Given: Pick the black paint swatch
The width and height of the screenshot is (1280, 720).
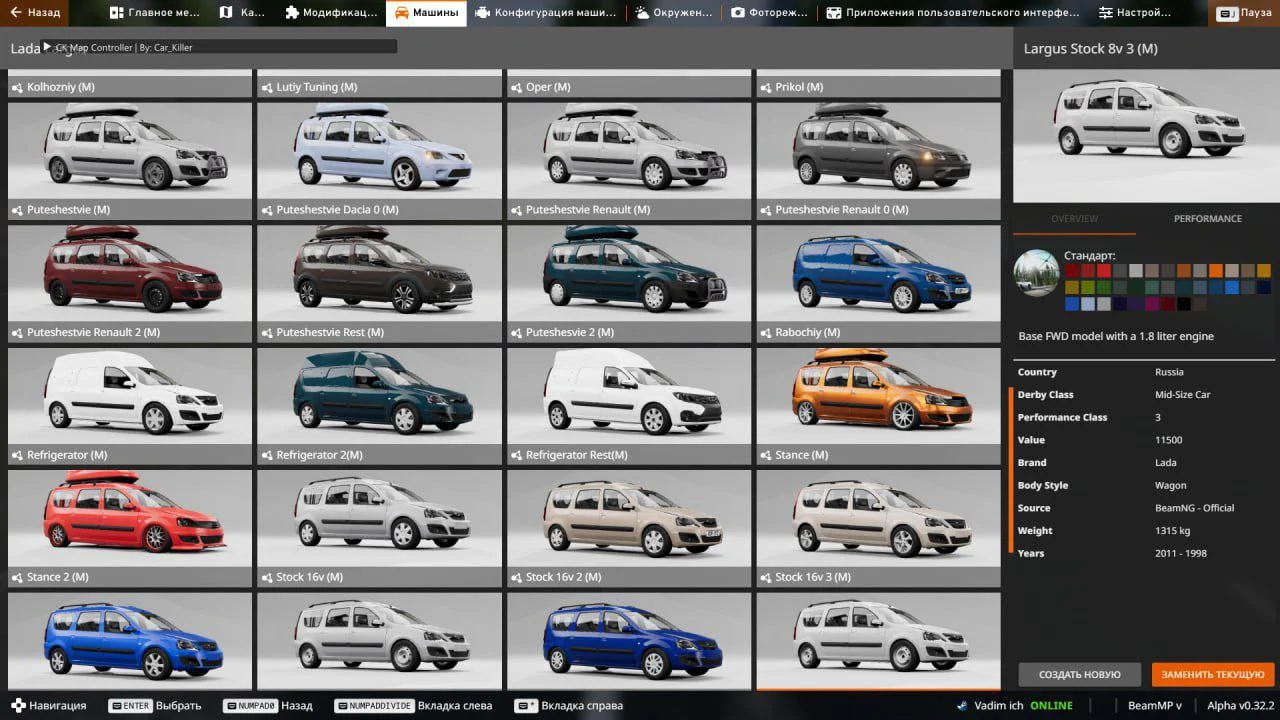Looking at the screenshot, I should tap(1184, 304).
